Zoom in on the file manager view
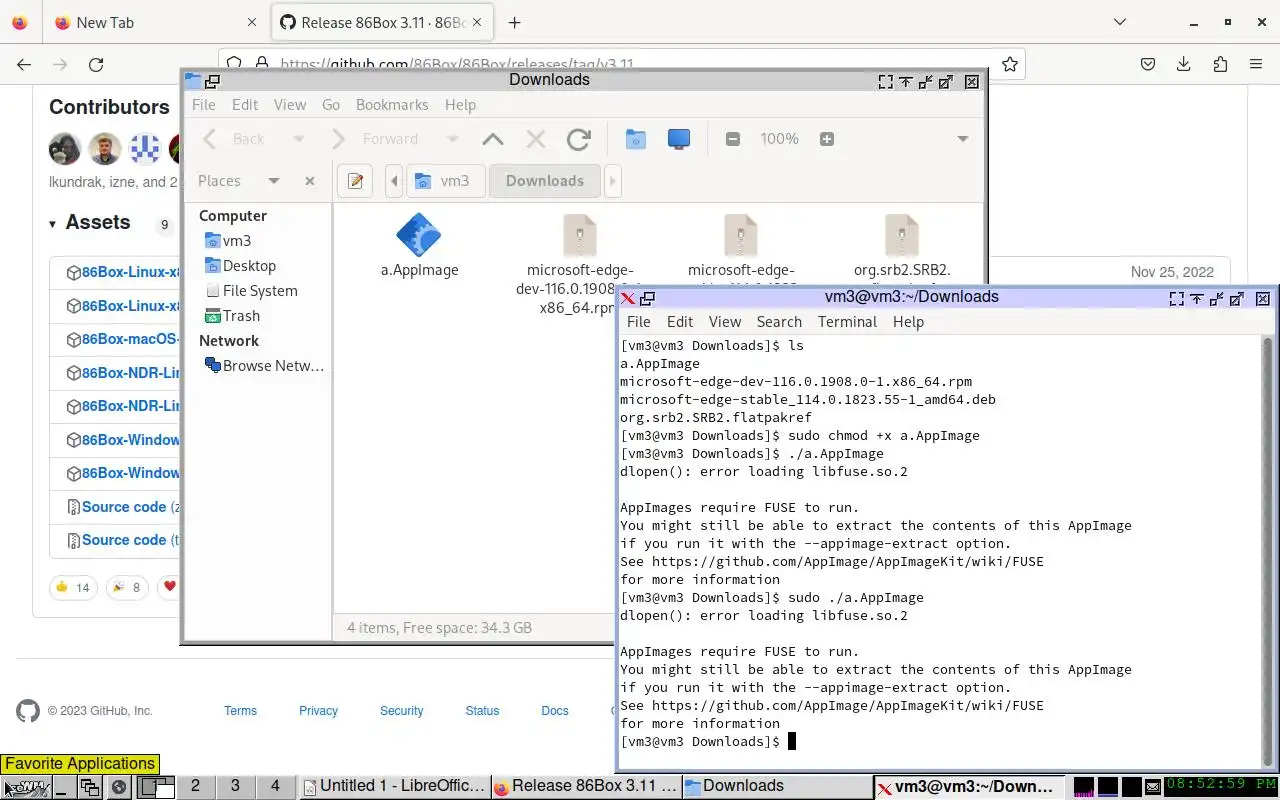 (827, 139)
